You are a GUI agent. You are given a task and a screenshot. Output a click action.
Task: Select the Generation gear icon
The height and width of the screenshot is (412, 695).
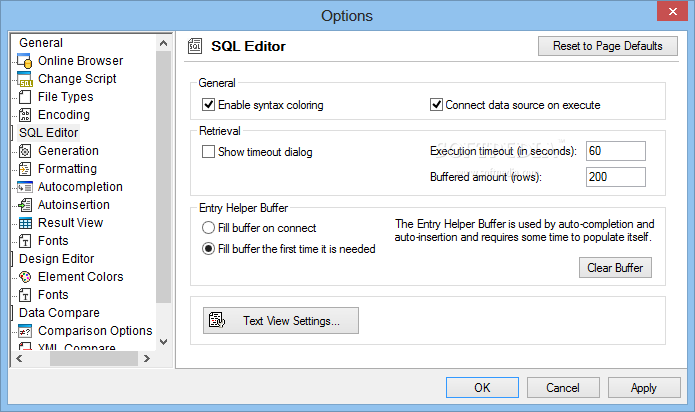25,151
